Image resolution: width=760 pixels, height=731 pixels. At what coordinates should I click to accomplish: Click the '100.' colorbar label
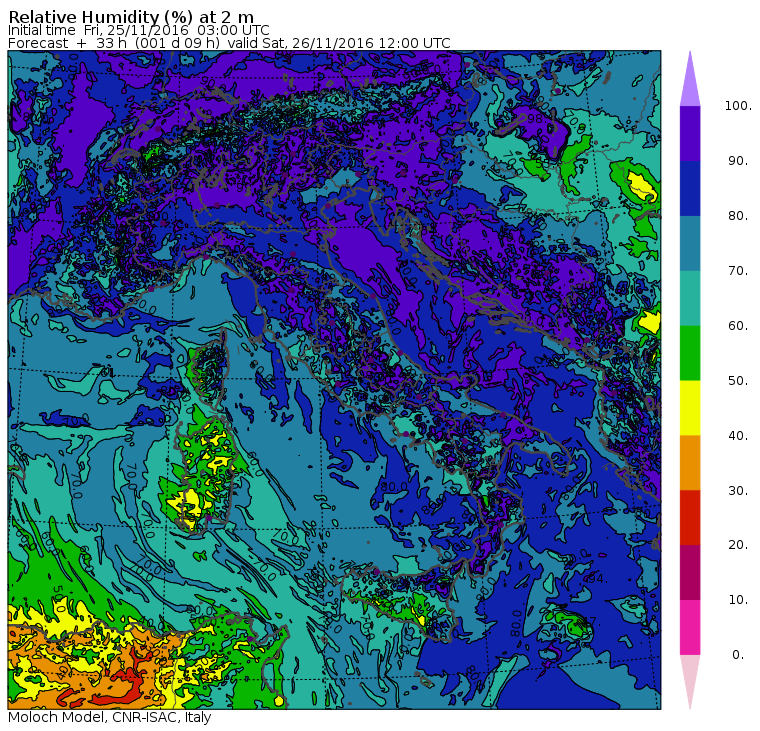tap(738, 106)
